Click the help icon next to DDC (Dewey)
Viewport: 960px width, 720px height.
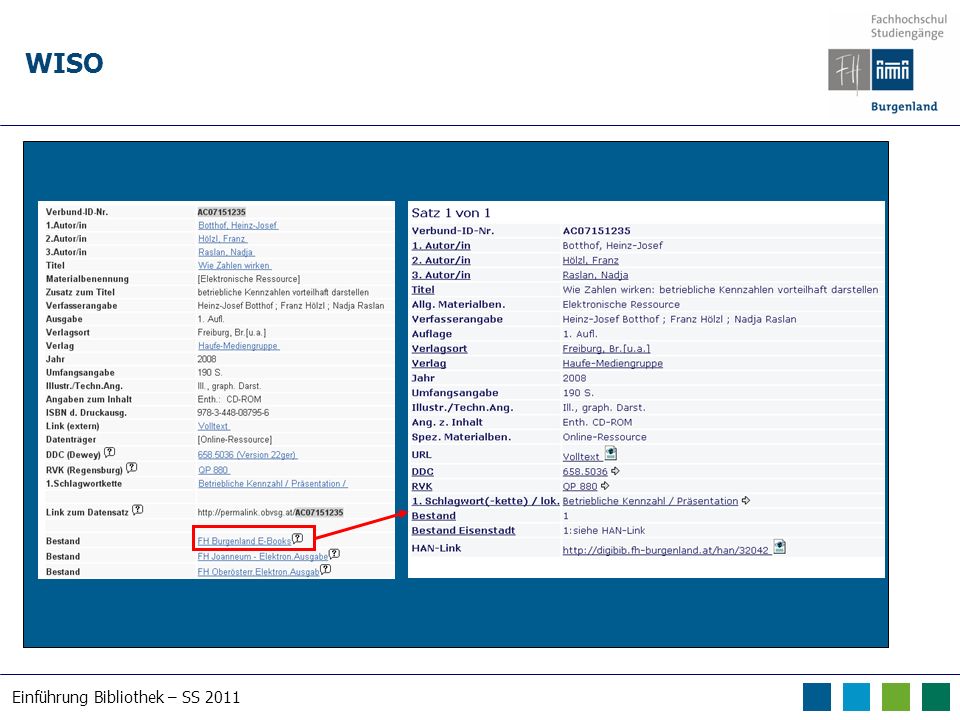(110, 452)
